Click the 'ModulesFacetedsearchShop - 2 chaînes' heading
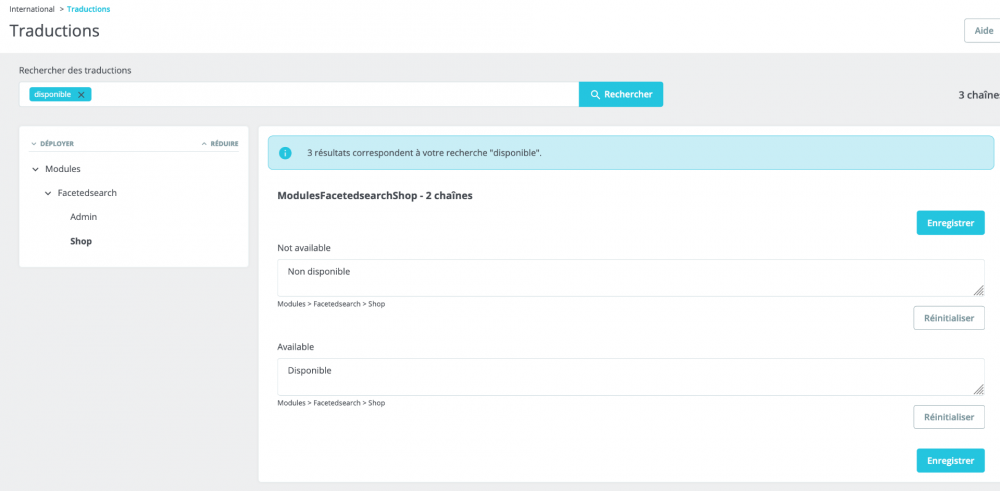The image size is (1000, 491). click(x=375, y=196)
